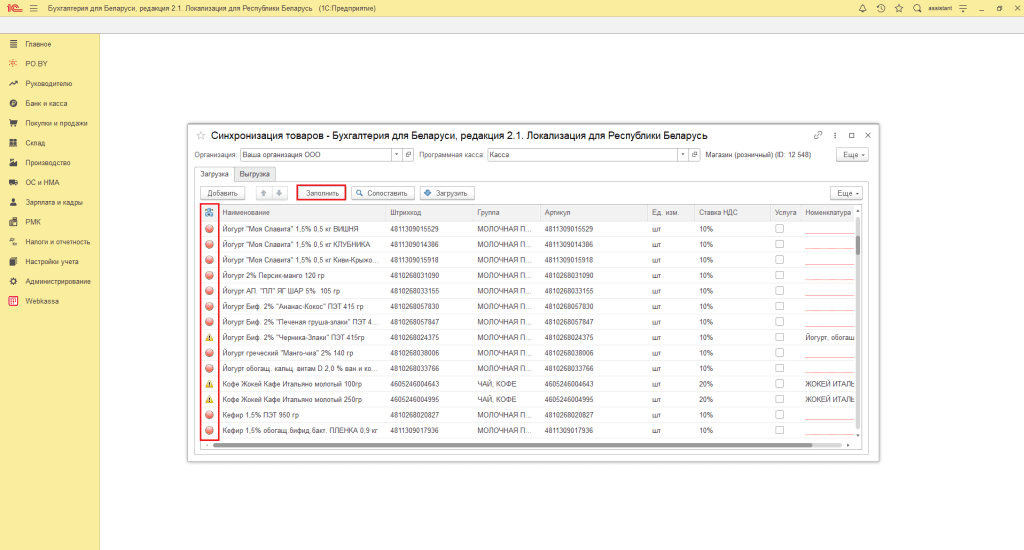Click the Организация input field
Image resolution: width=1024 pixels, height=550 pixels.
point(316,155)
